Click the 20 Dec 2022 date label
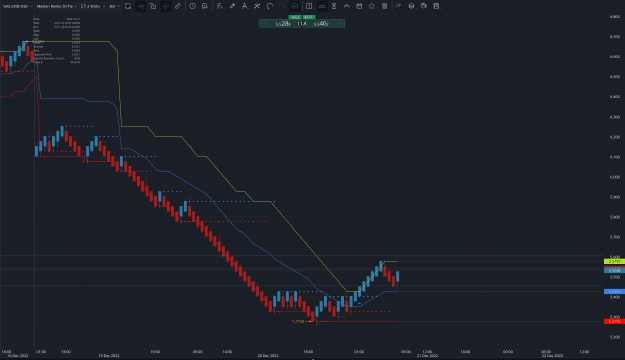Screen dimensions: 625x360 coord(268,356)
